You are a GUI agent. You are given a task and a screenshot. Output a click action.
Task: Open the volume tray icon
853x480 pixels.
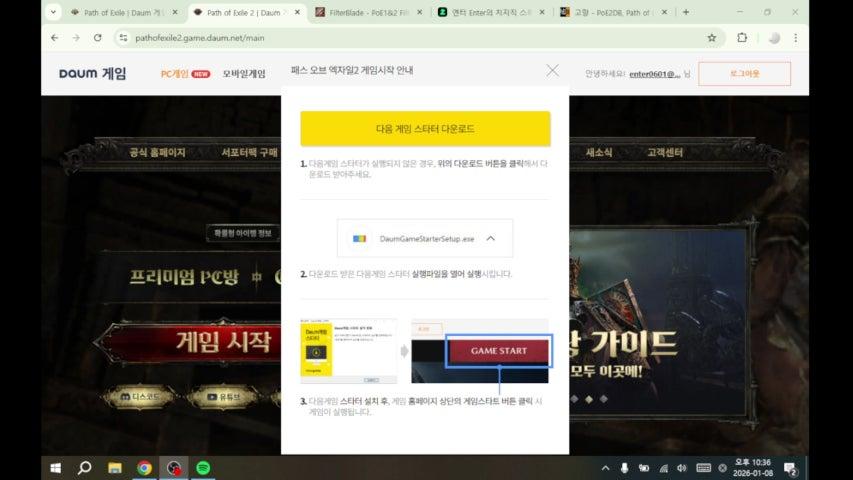coord(682,468)
